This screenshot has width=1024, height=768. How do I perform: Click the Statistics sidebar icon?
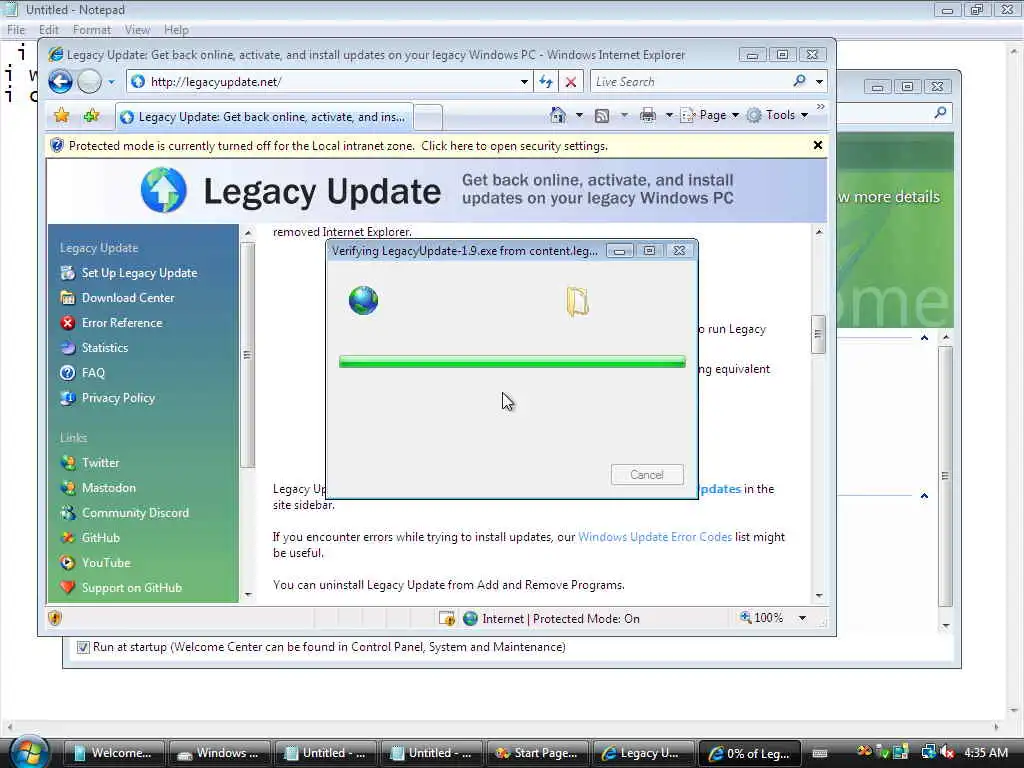68,347
